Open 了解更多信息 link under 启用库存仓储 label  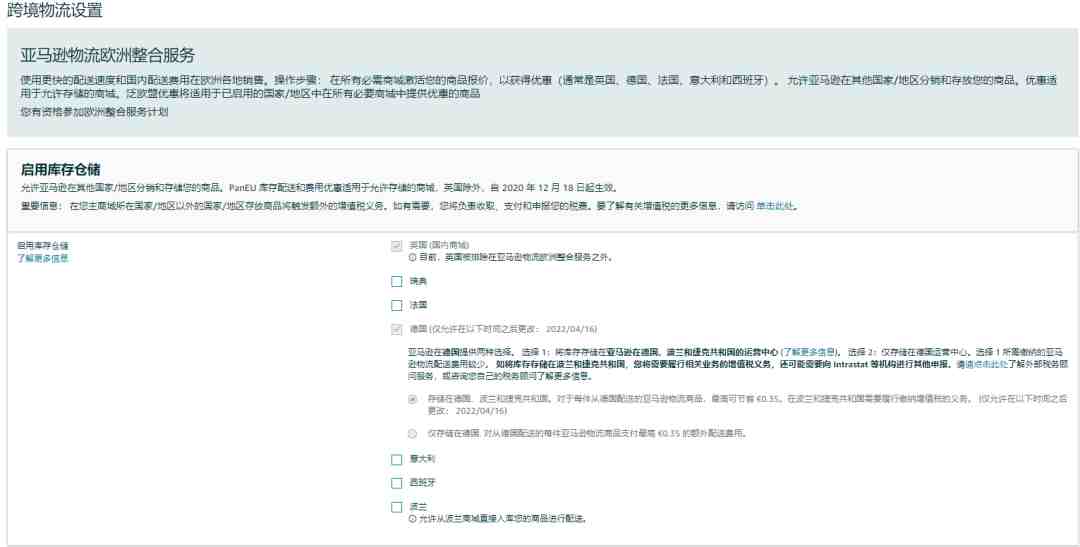tap(43, 259)
